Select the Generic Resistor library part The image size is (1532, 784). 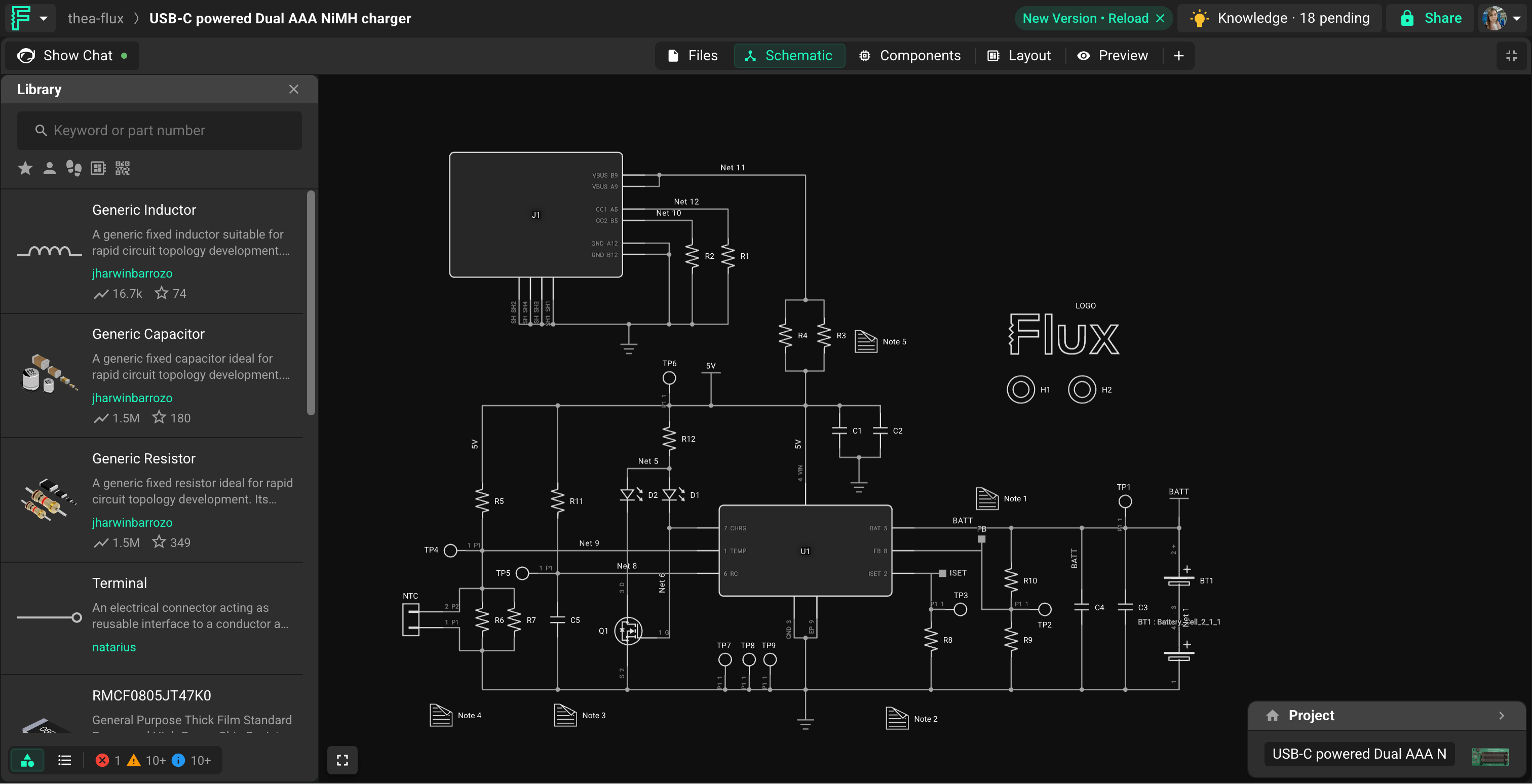(152, 500)
